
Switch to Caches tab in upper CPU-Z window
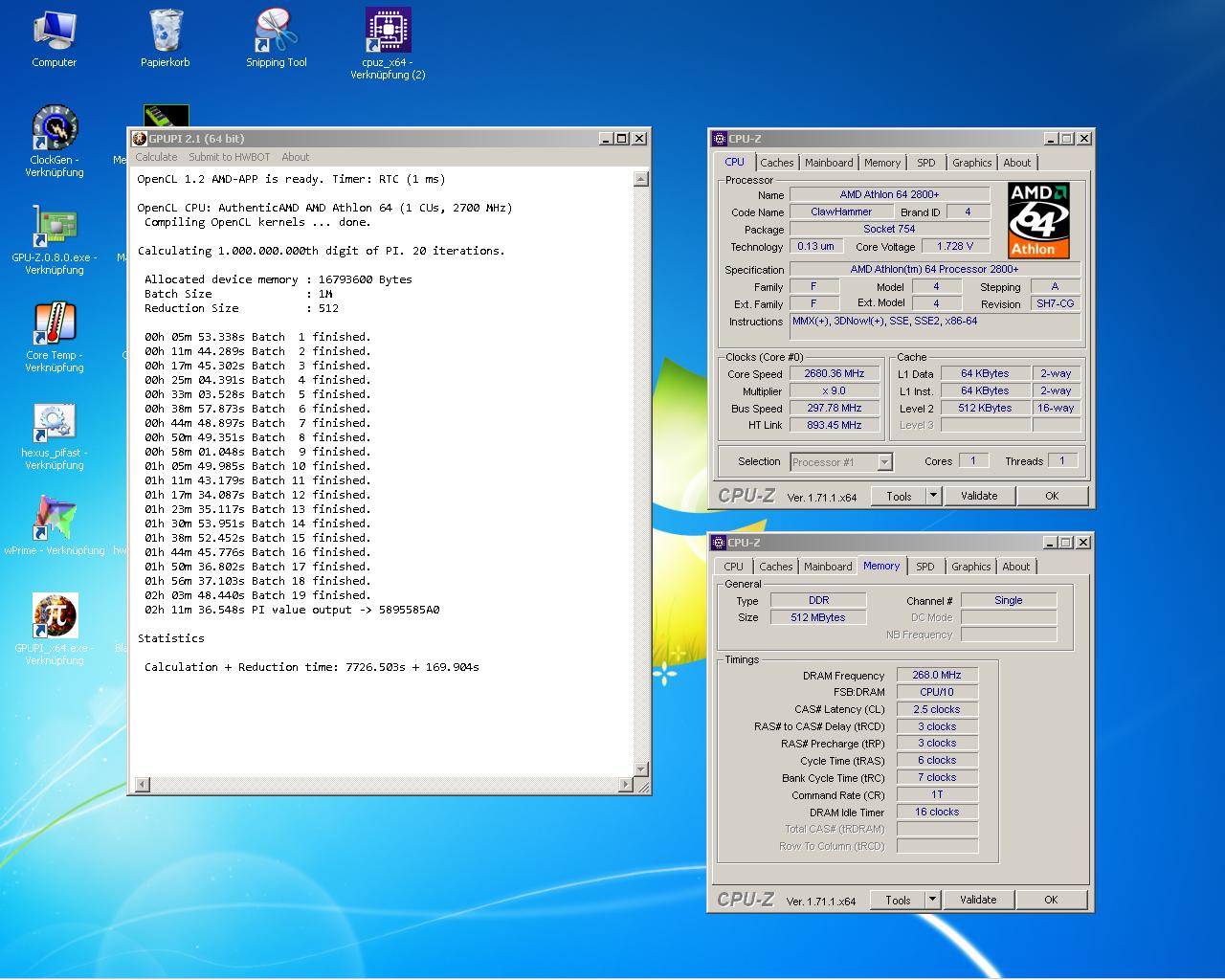(x=777, y=163)
